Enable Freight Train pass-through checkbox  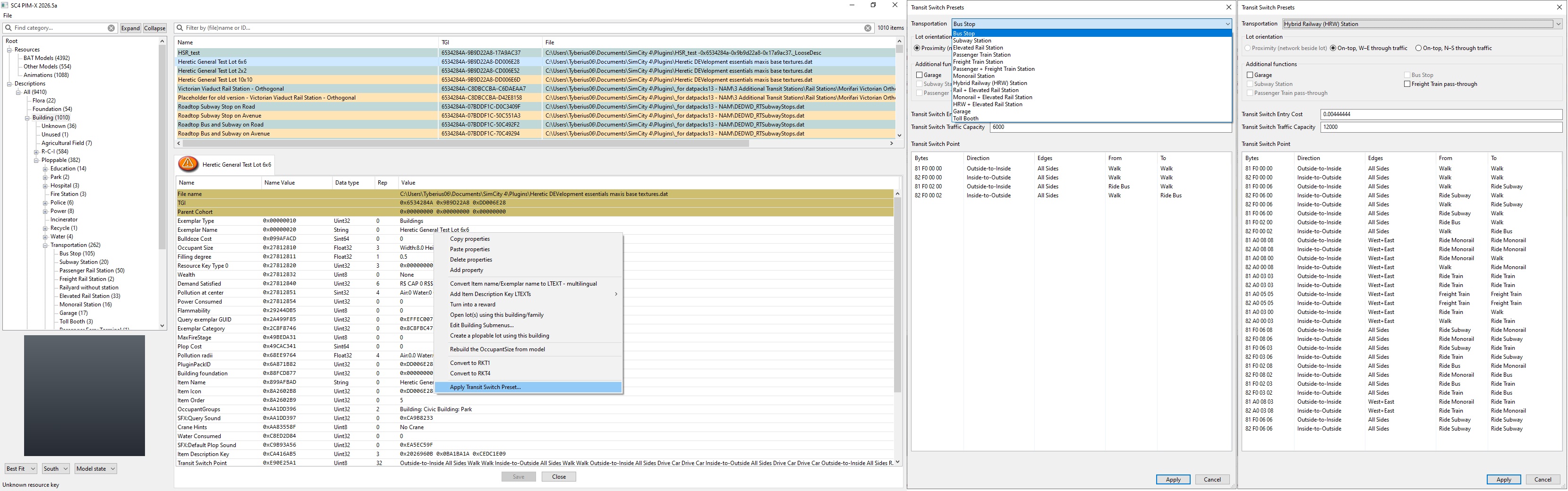click(1440, 84)
